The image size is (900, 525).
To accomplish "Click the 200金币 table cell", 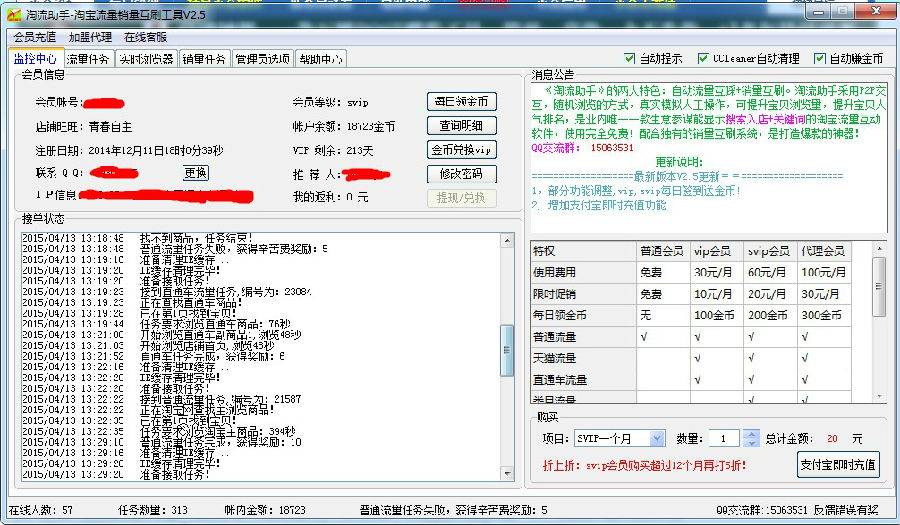I will click(770, 315).
